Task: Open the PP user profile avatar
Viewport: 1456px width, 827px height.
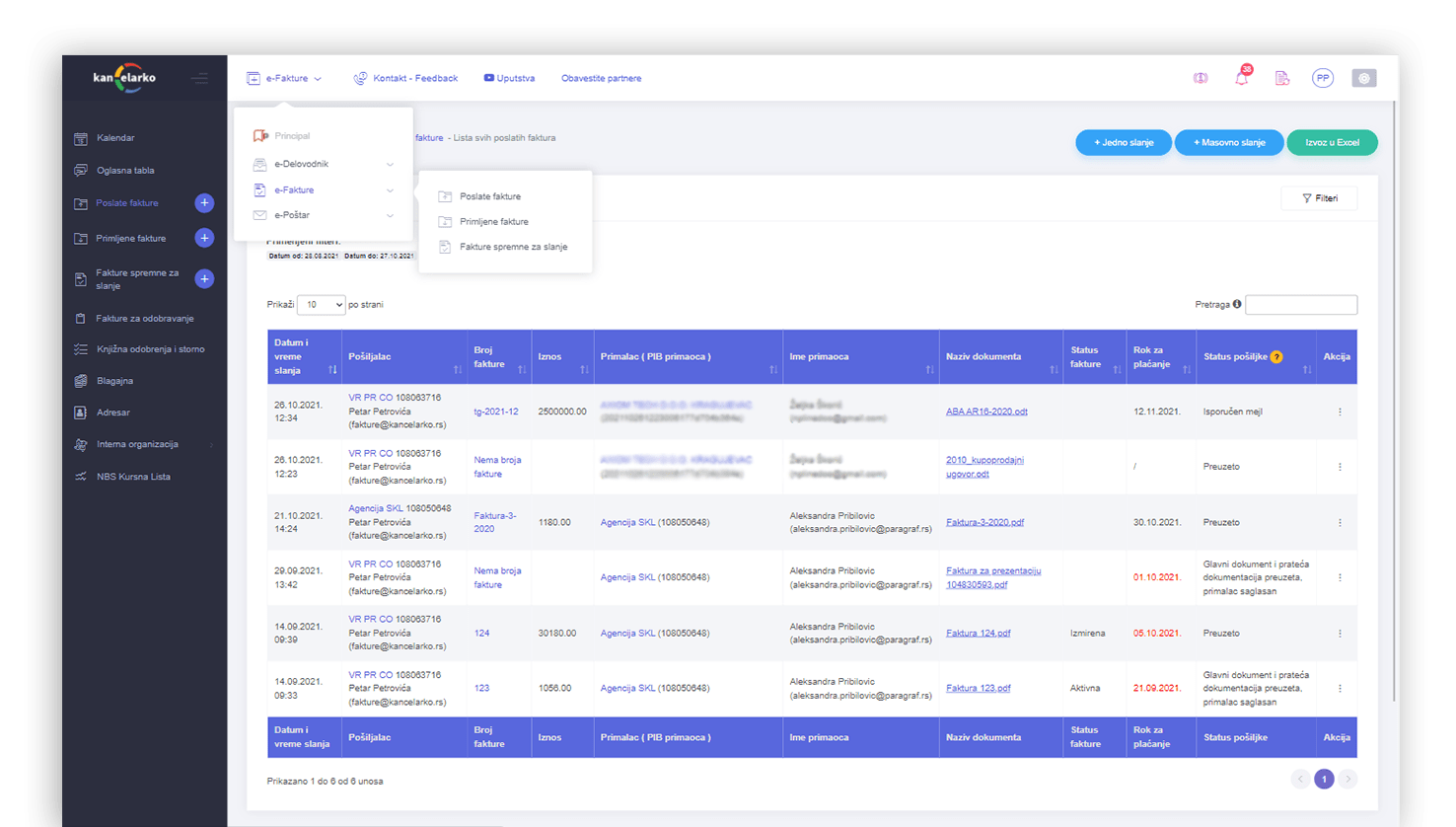Action: [1323, 78]
